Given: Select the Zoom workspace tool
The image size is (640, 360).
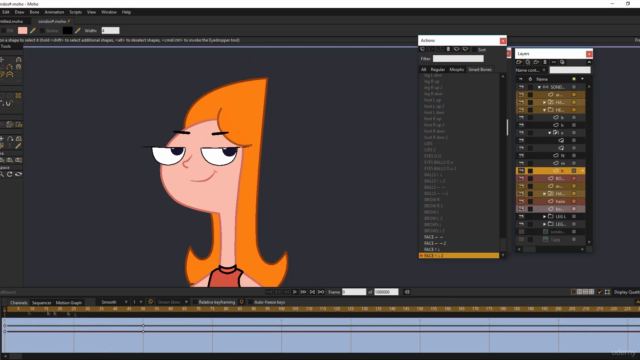Looking at the screenshot, I should [2, 174].
